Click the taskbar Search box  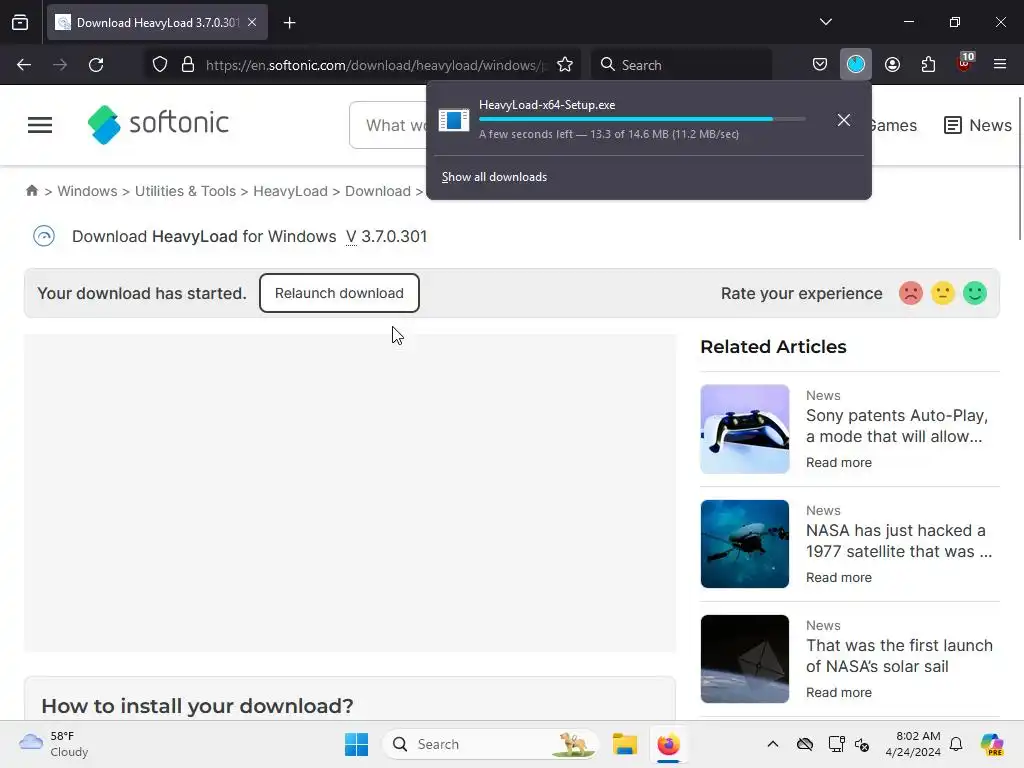pos(490,744)
